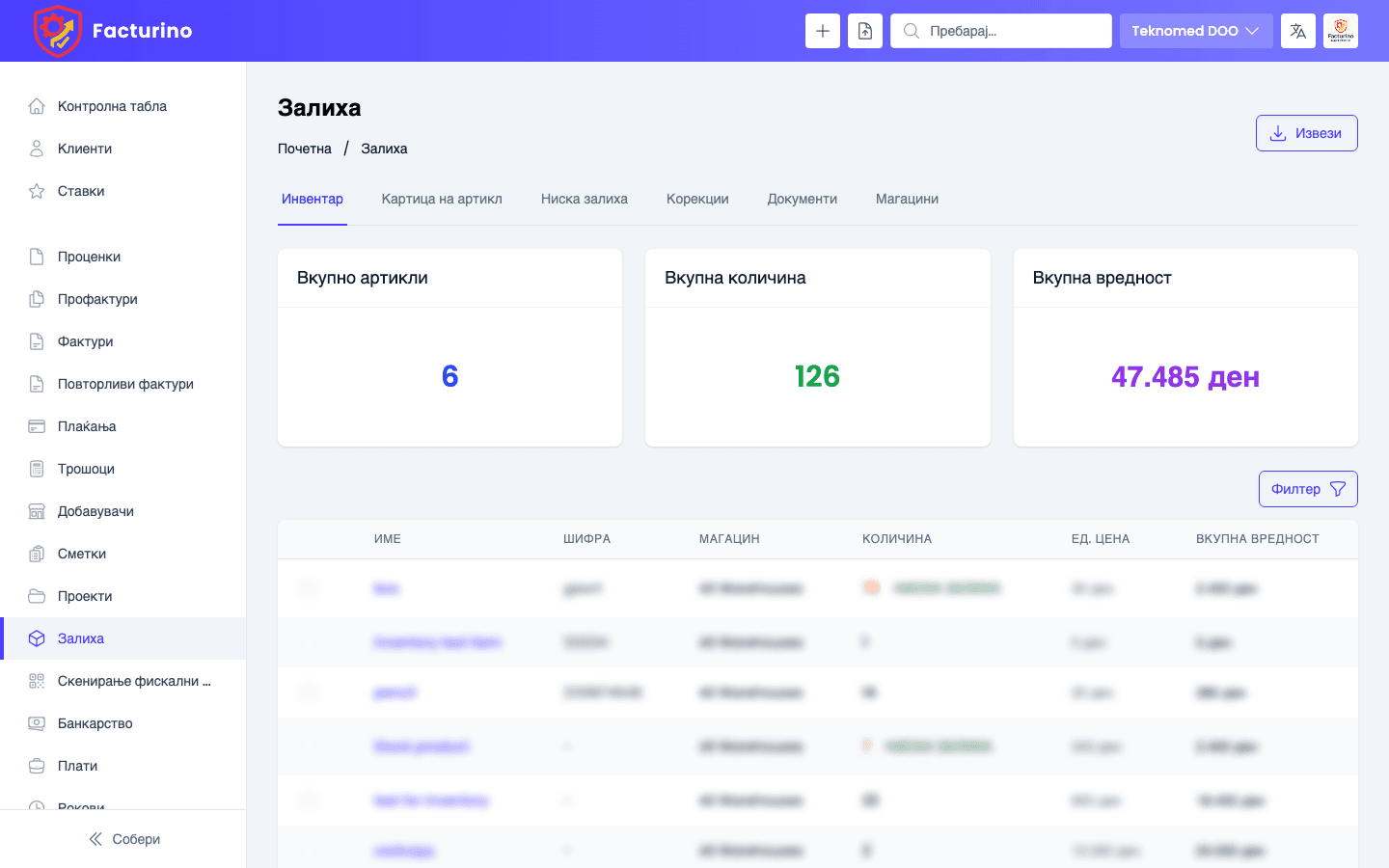Switch to the Картица на артикл tab

click(x=442, y=199)
